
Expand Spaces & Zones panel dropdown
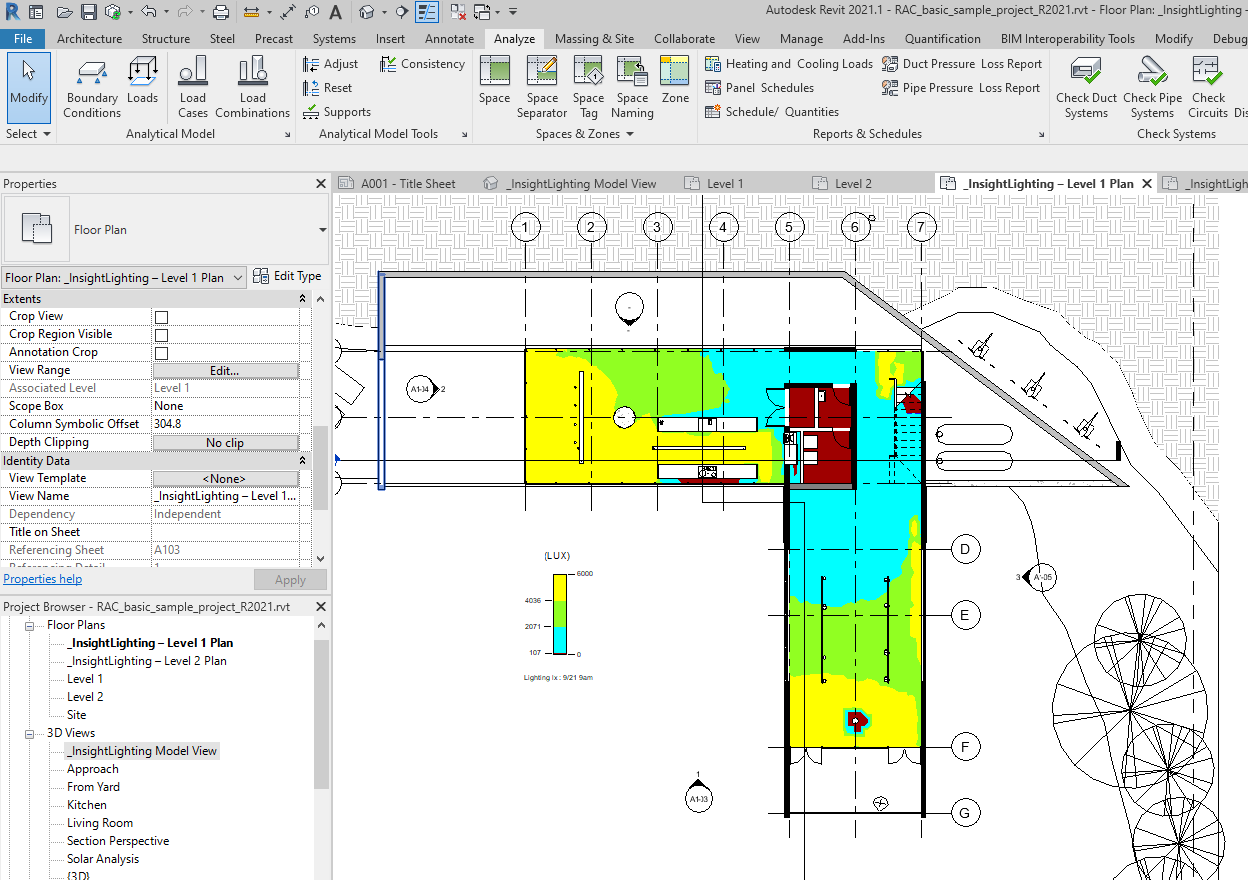coord(585,134)
